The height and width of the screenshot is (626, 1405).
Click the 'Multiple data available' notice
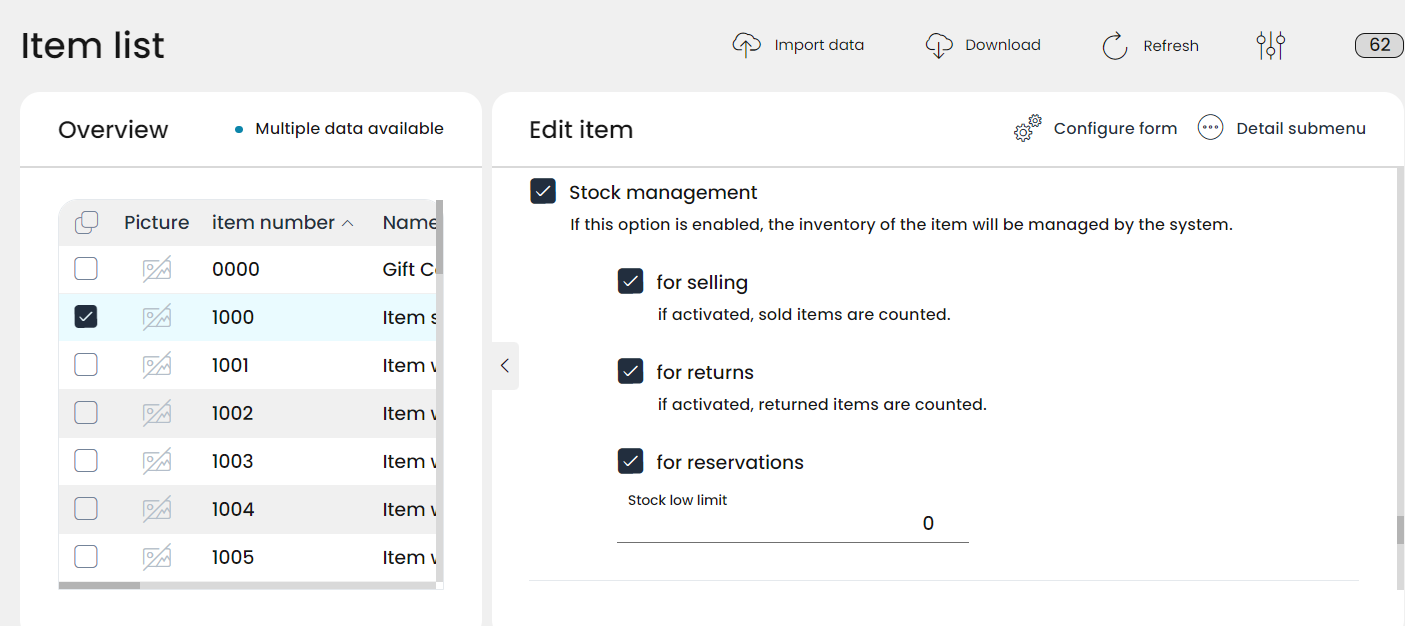click(x=349, y=128)
